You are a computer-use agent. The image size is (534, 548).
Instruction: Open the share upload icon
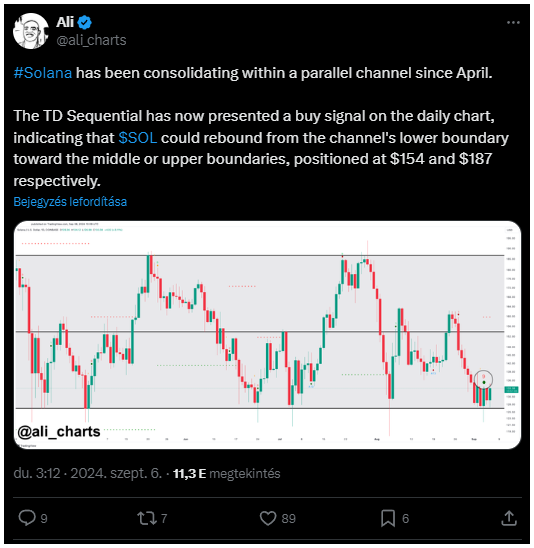click(x=509, y=518)
